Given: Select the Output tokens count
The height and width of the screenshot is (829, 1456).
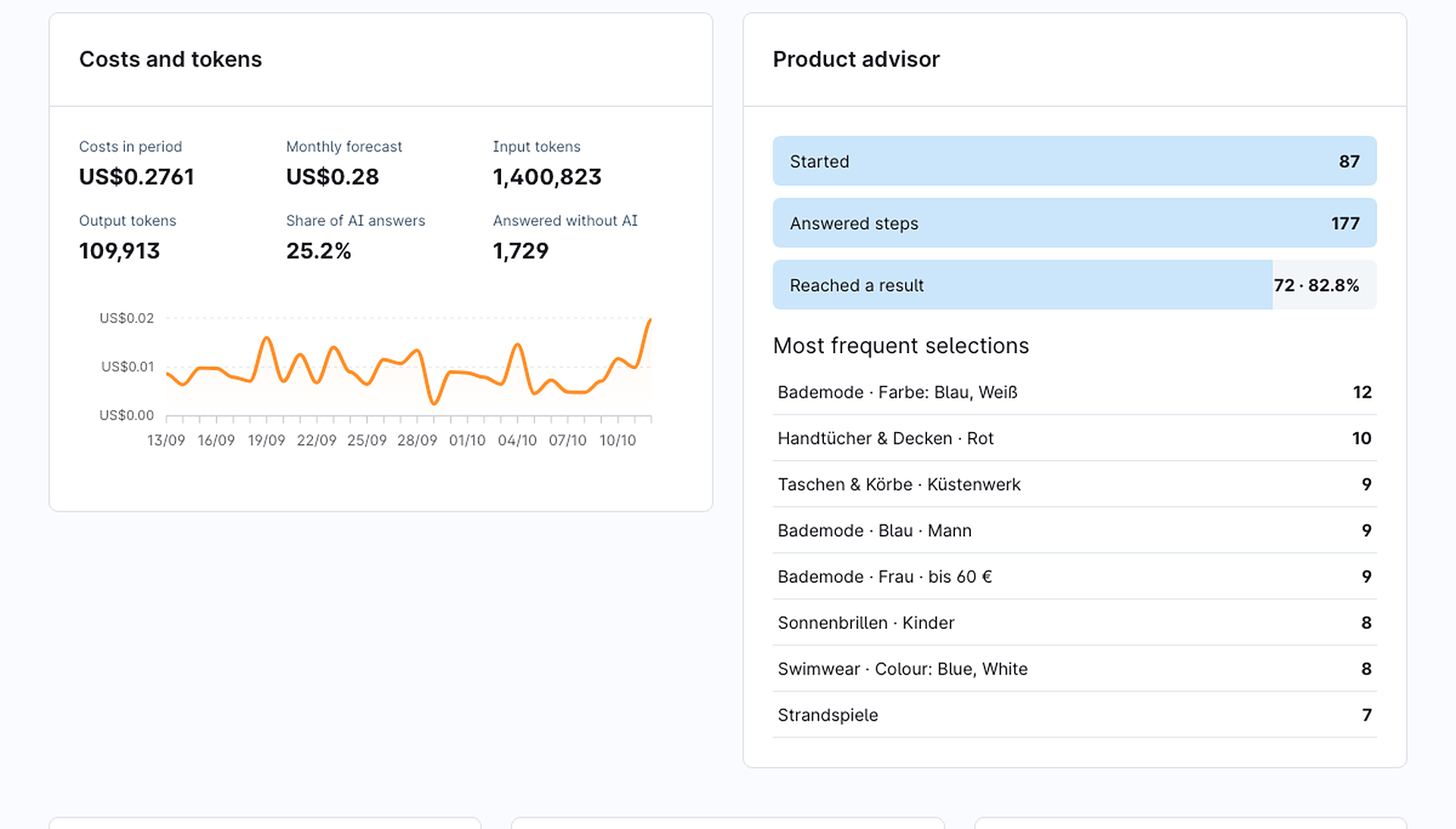Looking at the screenshot, I should tap(119, 251).
